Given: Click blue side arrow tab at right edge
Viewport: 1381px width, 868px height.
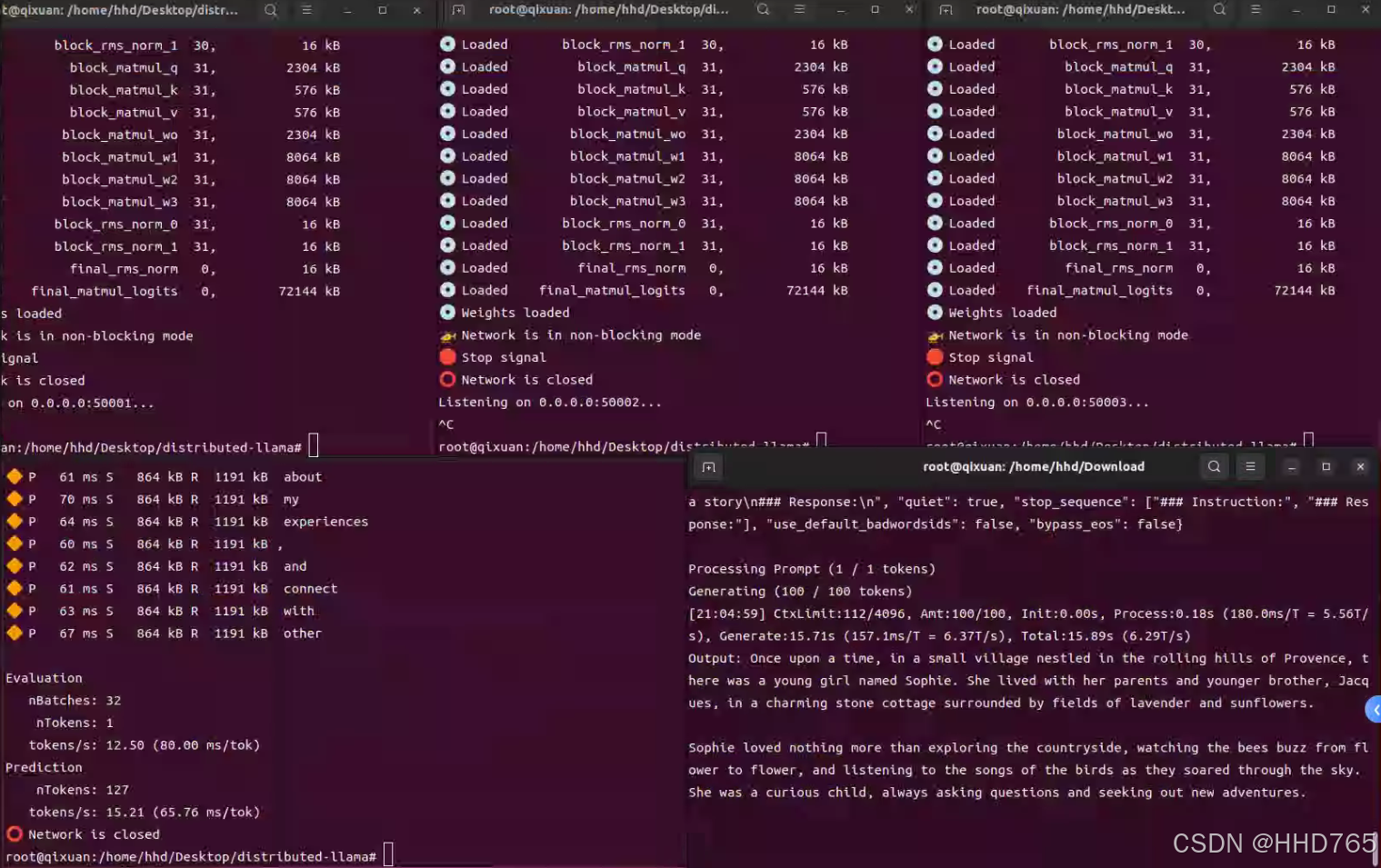Looking at the screenshot, I should click(1374, 710).
